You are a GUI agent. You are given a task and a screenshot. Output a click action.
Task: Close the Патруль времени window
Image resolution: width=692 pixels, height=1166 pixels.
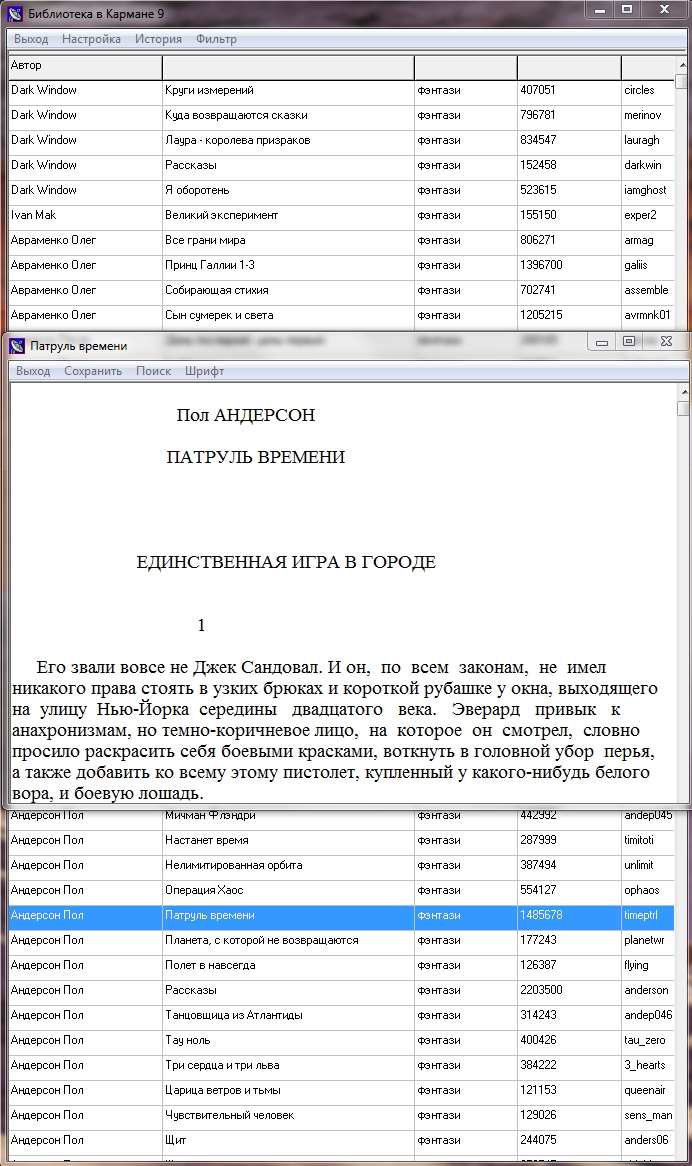pos(666,342)
